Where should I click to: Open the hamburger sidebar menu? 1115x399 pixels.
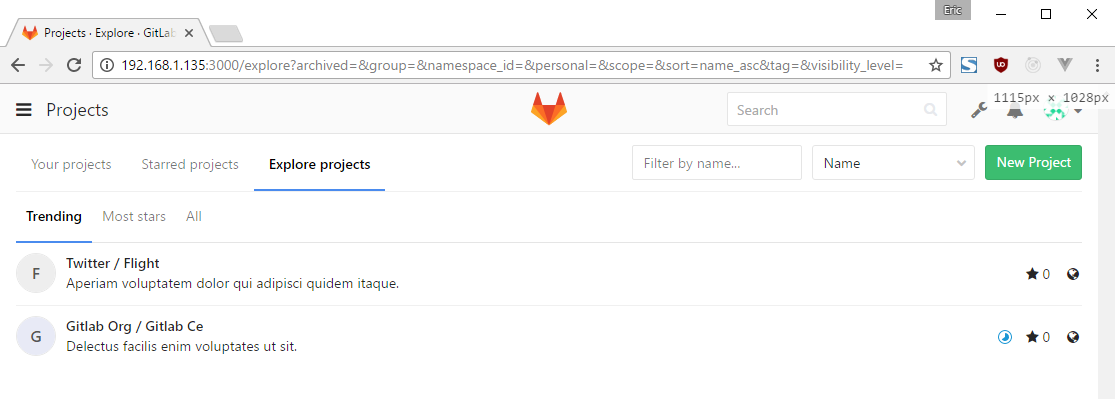[x=24, y=110]
